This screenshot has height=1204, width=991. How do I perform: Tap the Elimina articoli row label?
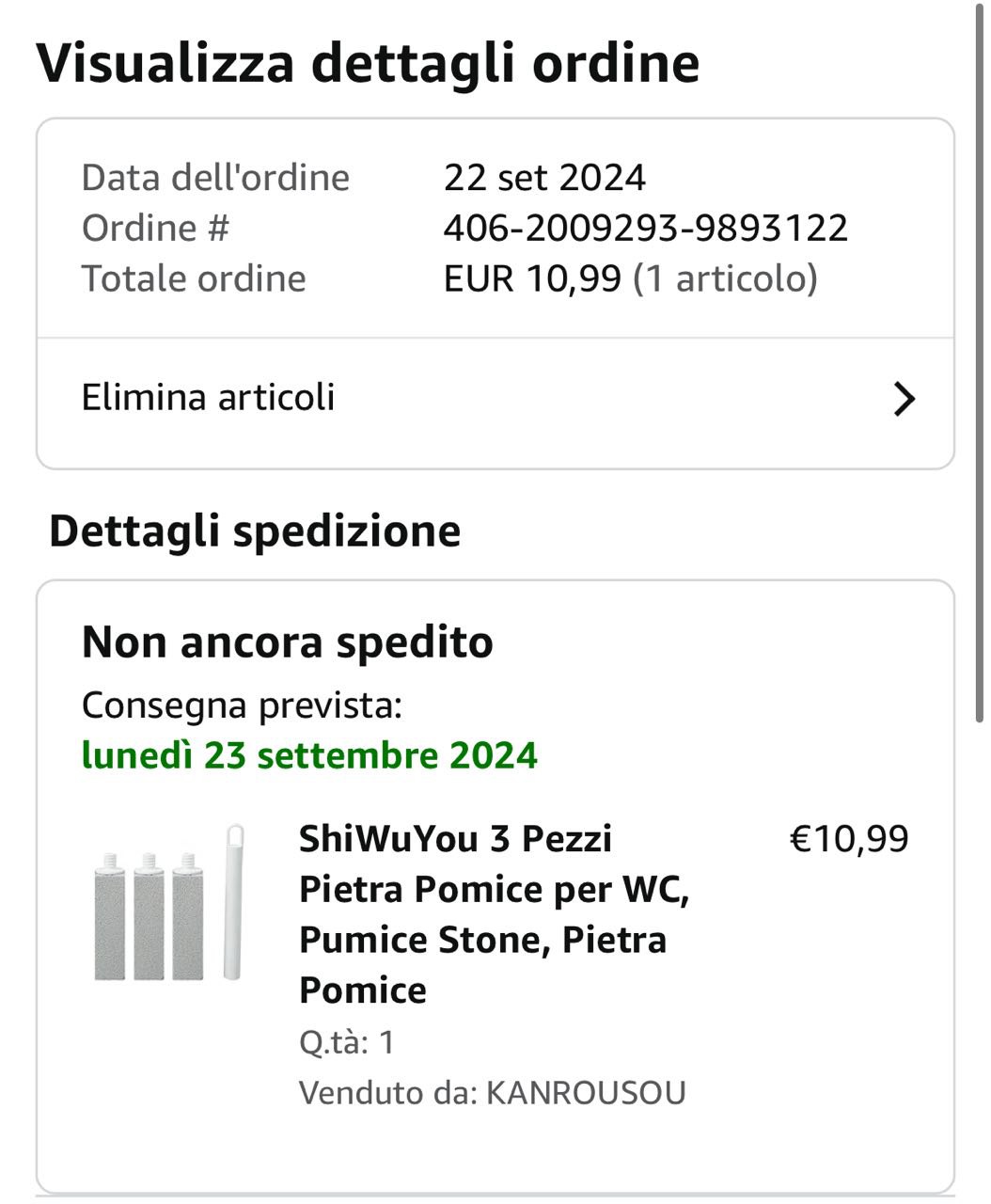[208, 397]
